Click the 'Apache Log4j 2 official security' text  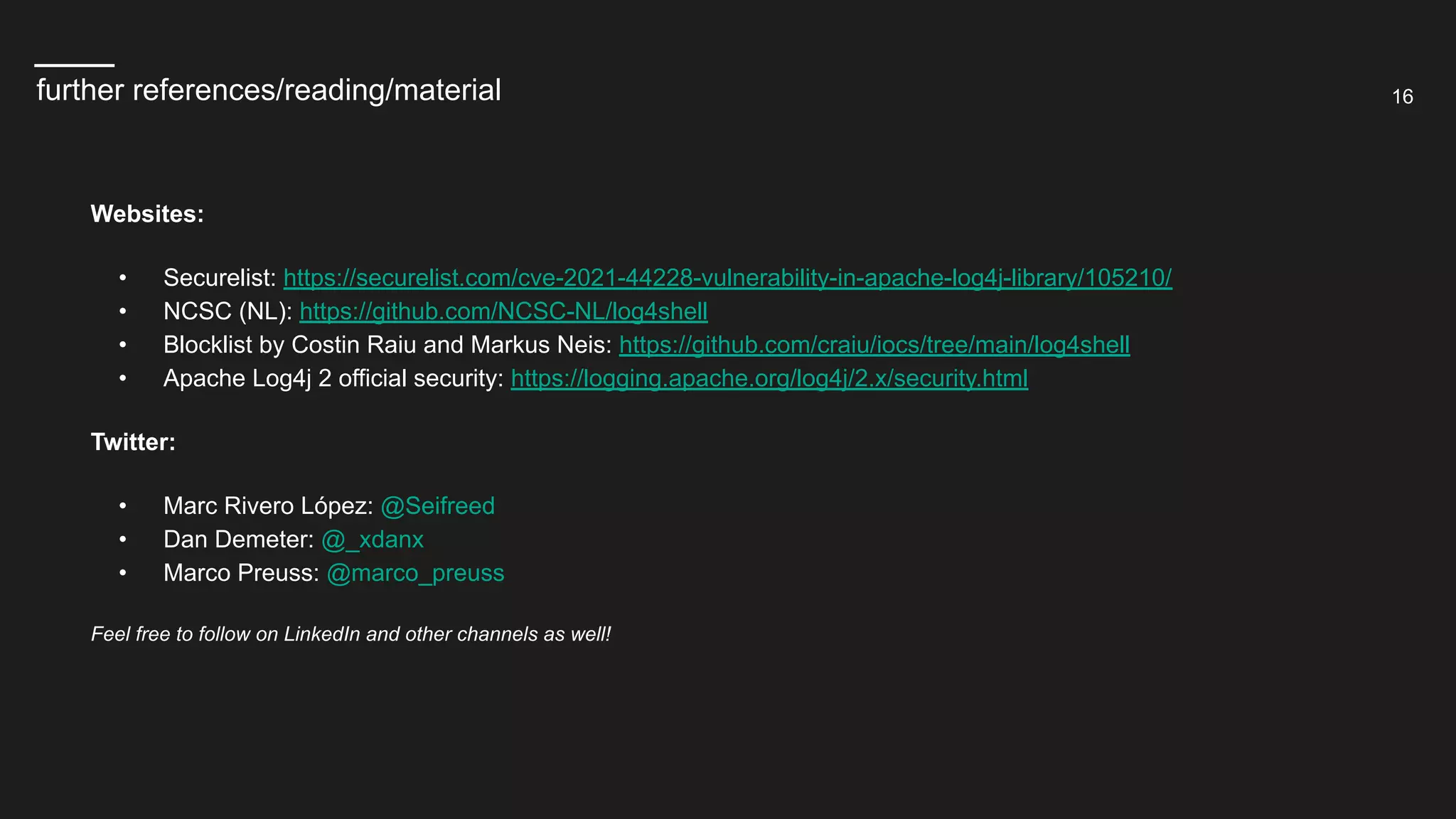point(331,378)
